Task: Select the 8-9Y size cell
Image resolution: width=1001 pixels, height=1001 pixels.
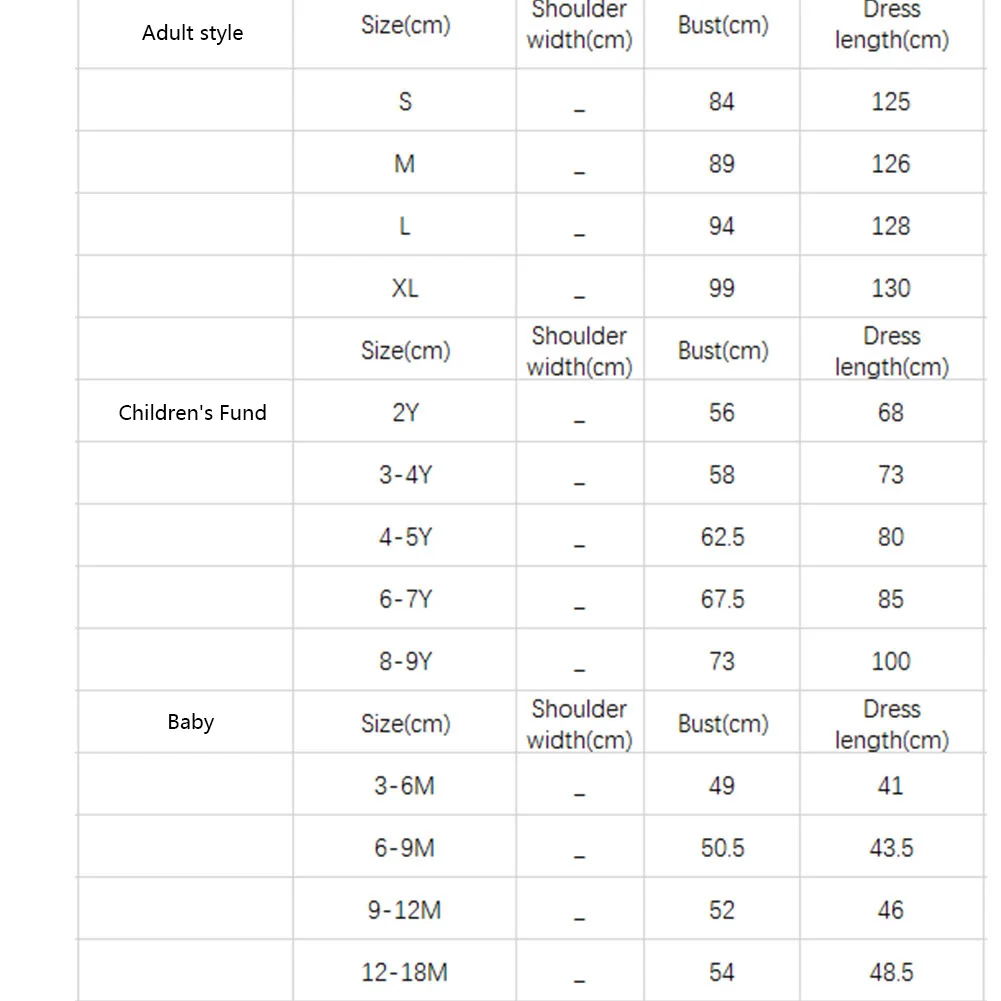Action: 405,661
